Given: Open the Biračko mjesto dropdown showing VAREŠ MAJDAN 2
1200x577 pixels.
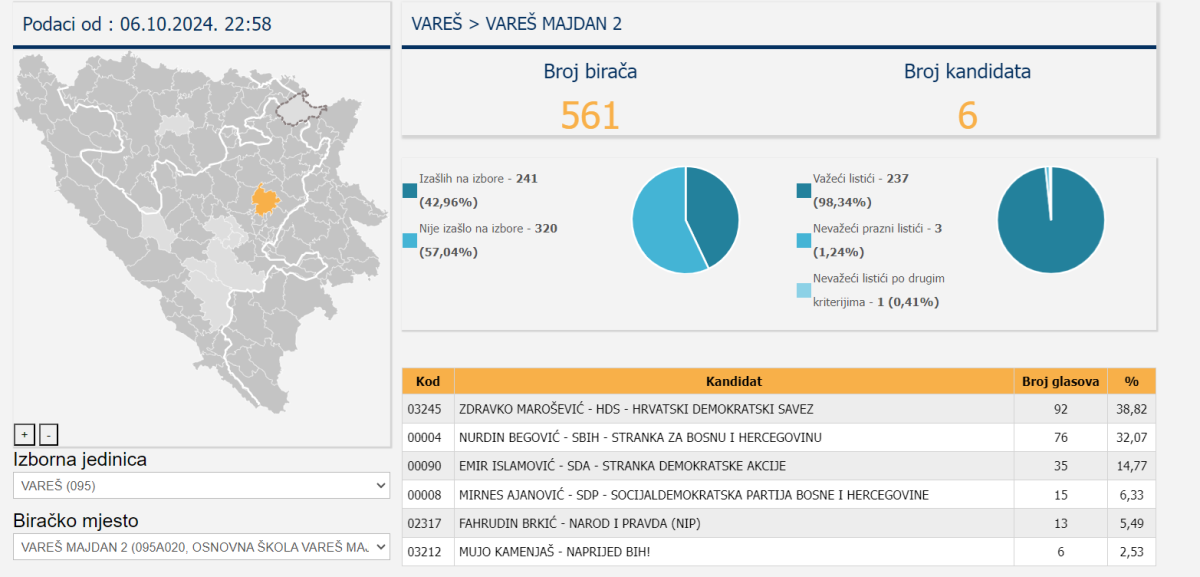Looking at the screenshot, I should 201,546.
